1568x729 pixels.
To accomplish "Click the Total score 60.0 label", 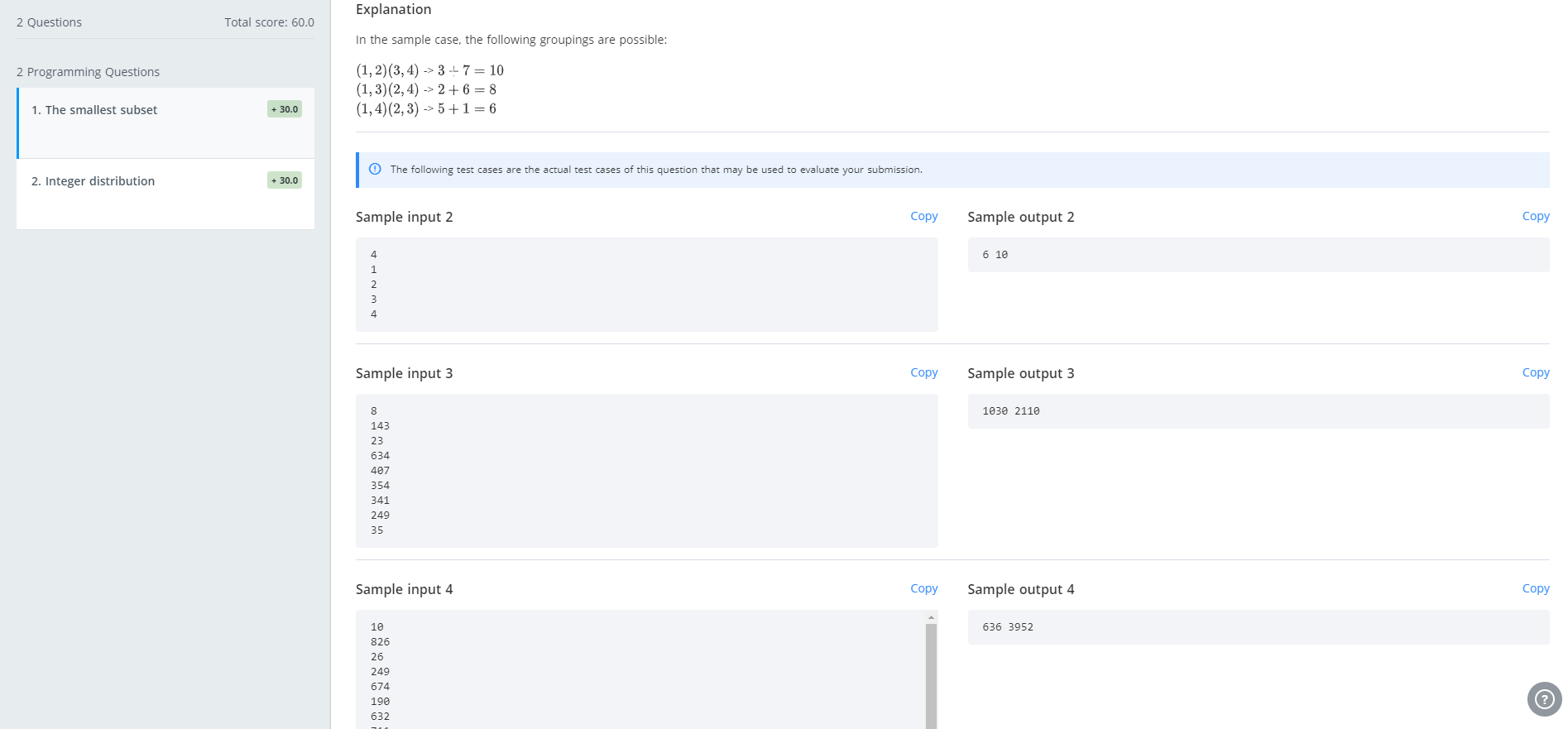I will pos(269,22).
